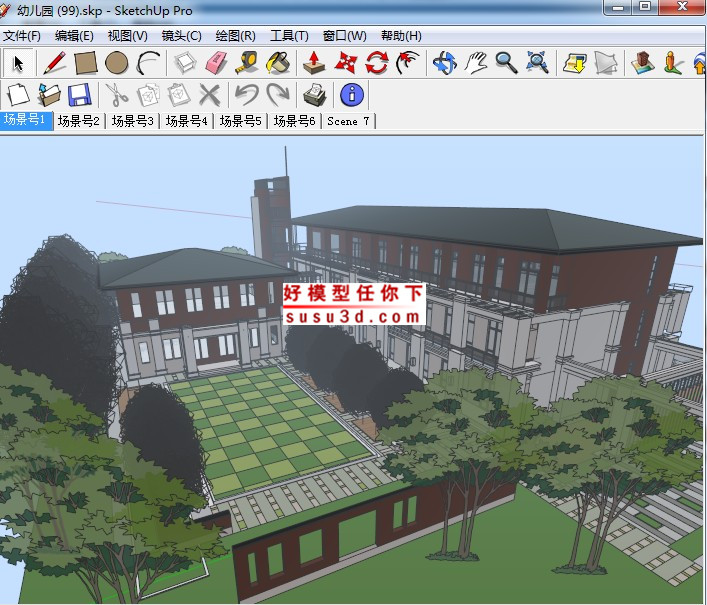Pick the Circle drawing tool
The width and height of the screenshot is (707, 605).
116,63
